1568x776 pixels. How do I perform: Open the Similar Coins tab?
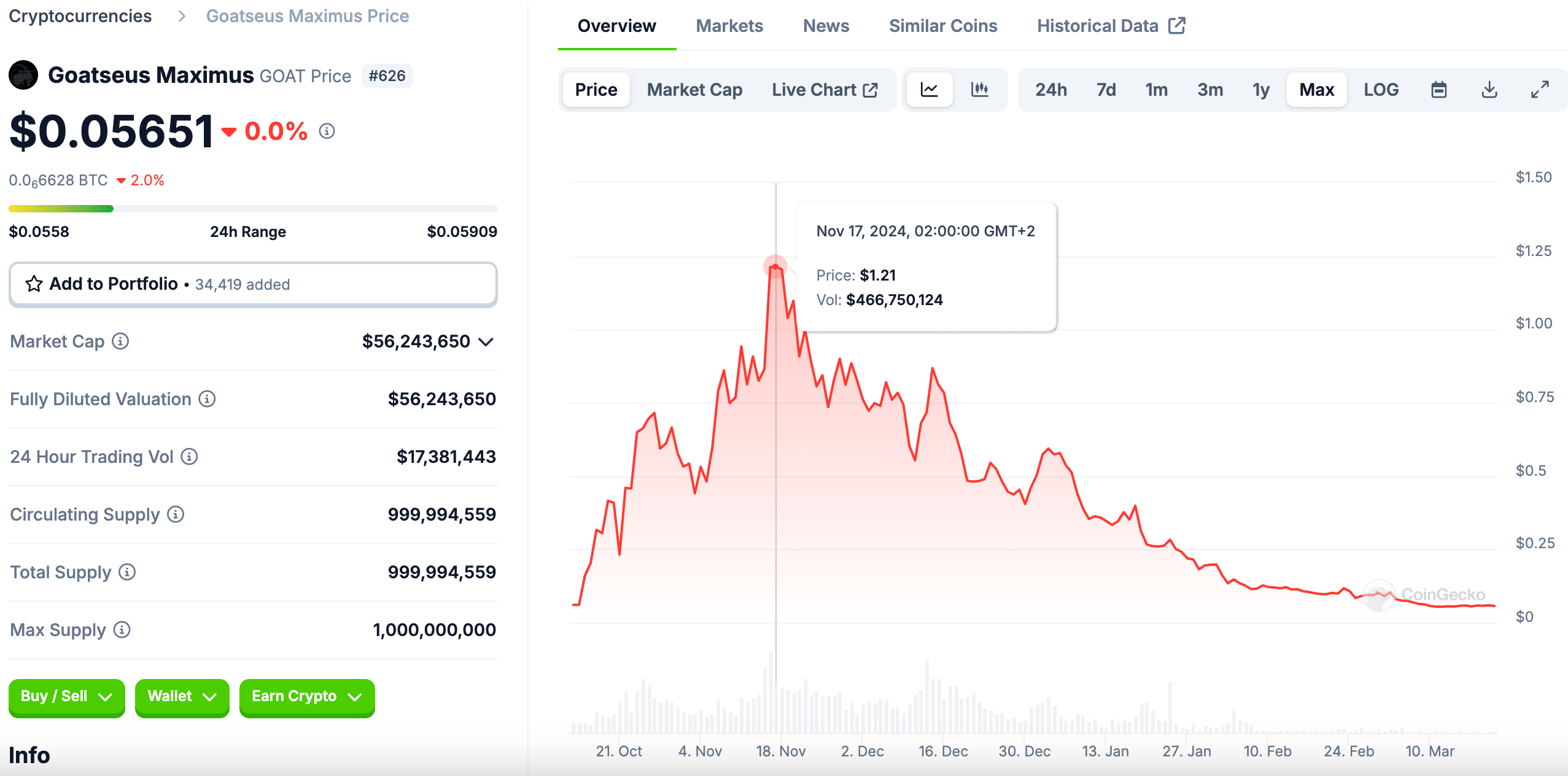(x=942, y=26)
